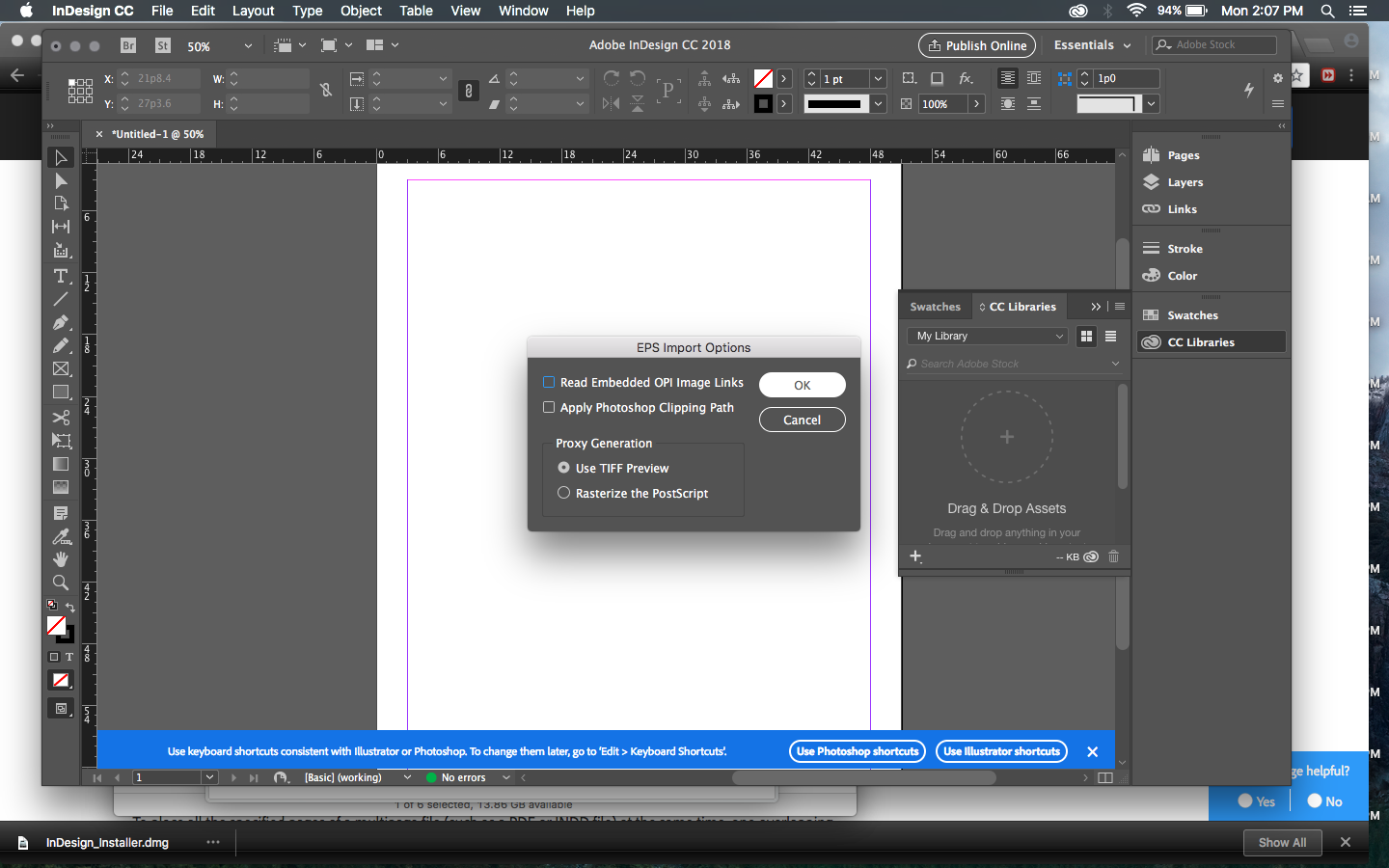Click OK in EPS Import Options
The height and width of the screenshot is (868, 1389).
click(803, 385)
